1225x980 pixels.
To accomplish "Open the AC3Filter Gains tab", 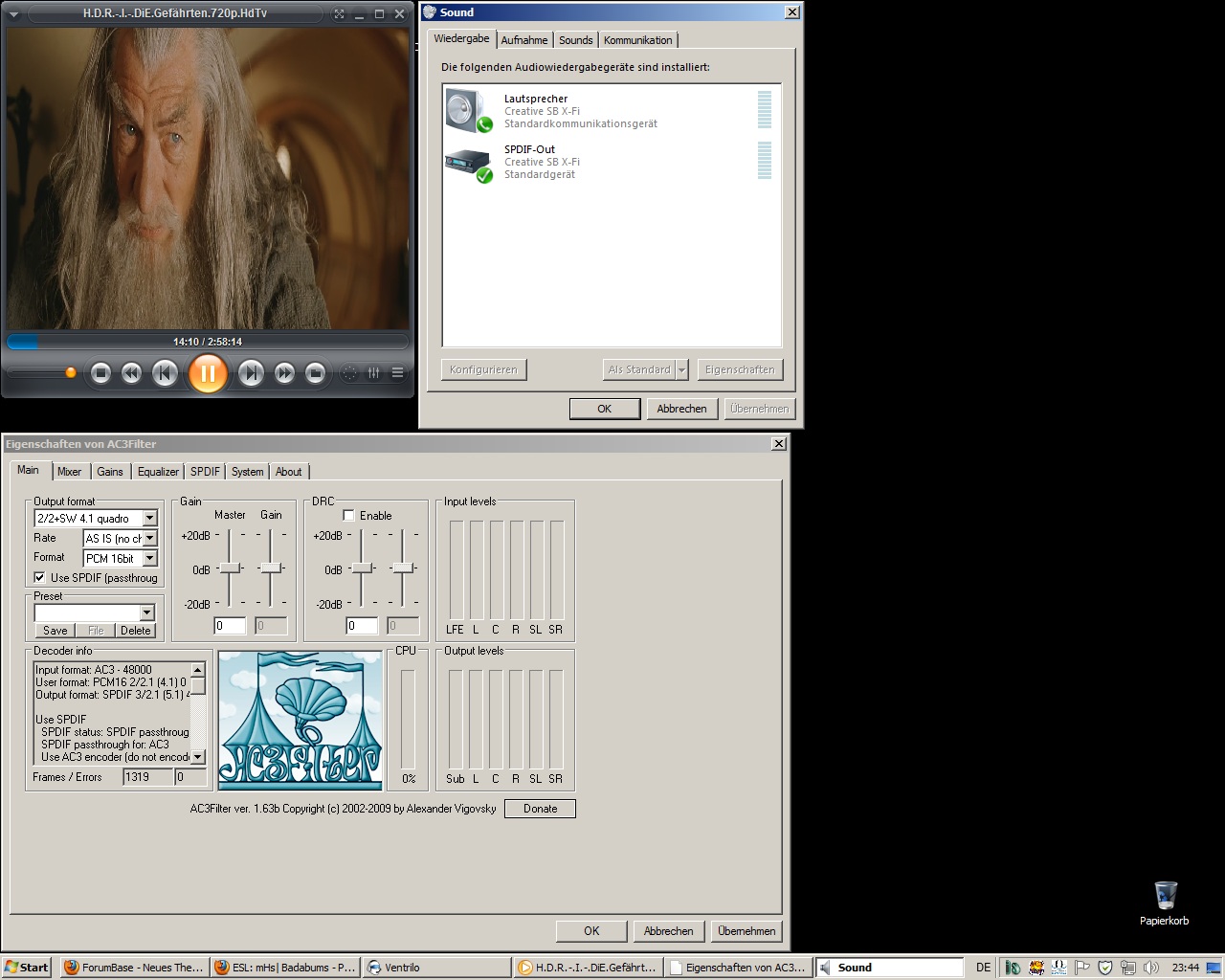I will tap(110, 472).
